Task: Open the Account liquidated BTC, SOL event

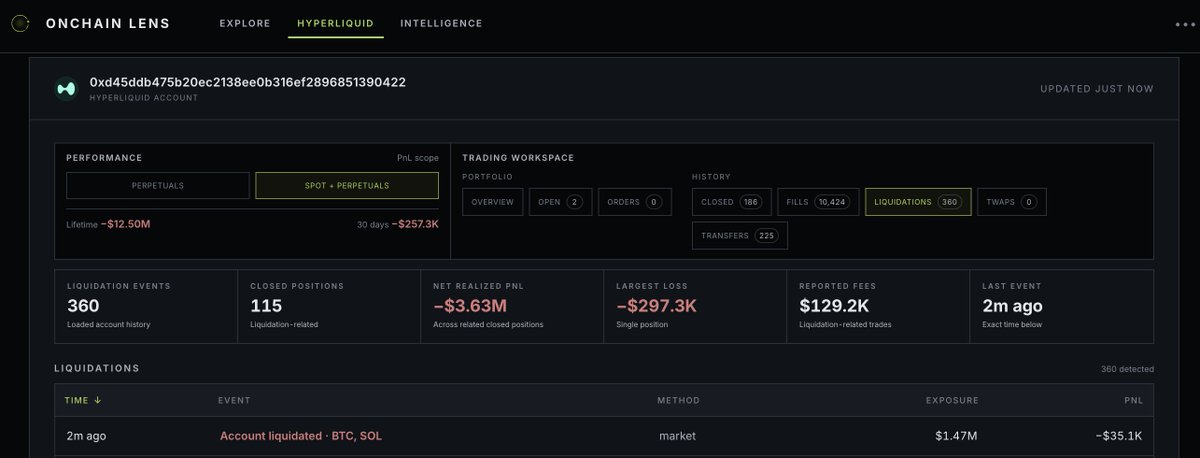Action: [x=301, y=436]
